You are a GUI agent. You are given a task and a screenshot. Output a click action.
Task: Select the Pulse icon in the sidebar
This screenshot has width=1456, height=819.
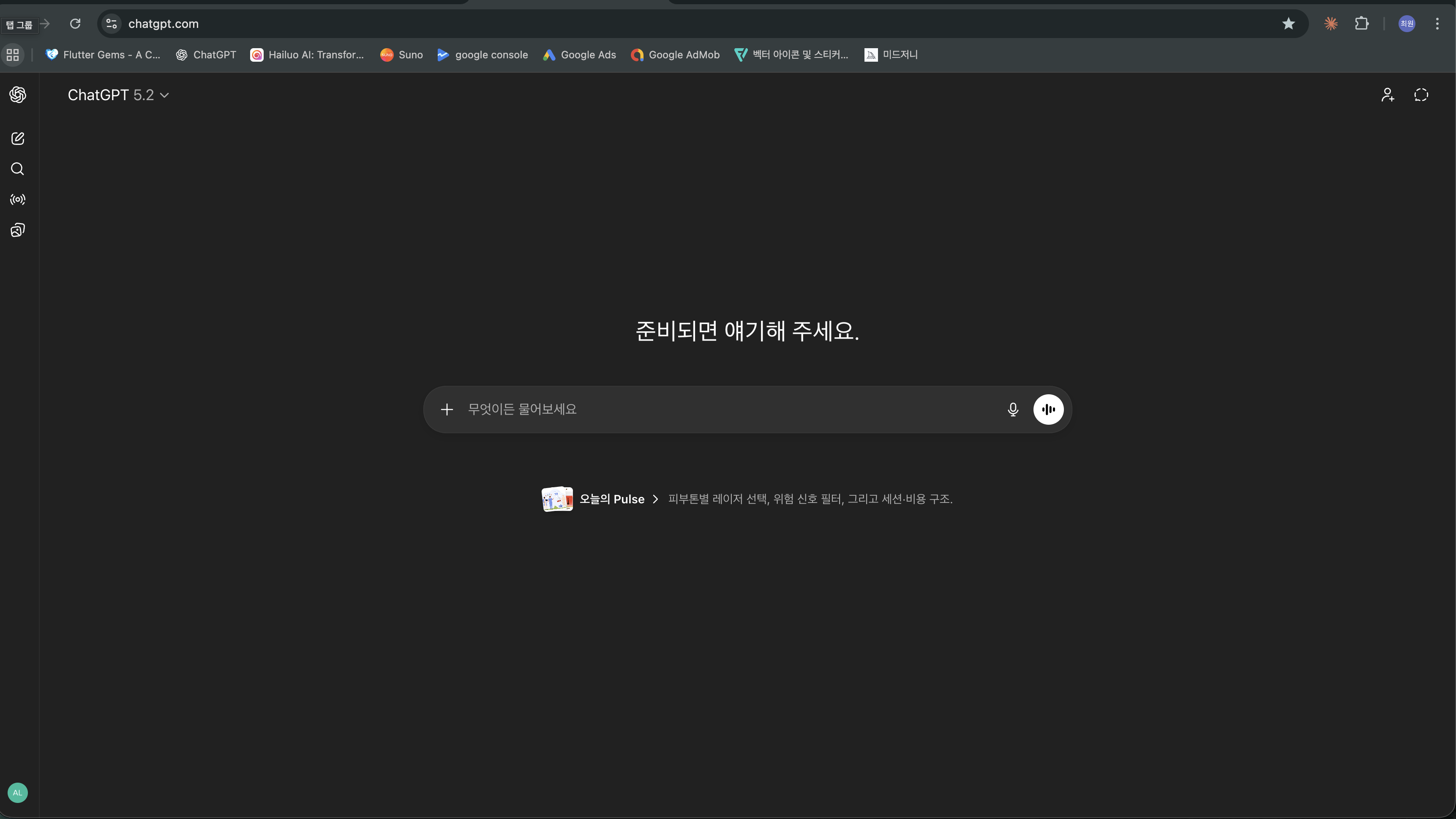click(x=17, y=199)
